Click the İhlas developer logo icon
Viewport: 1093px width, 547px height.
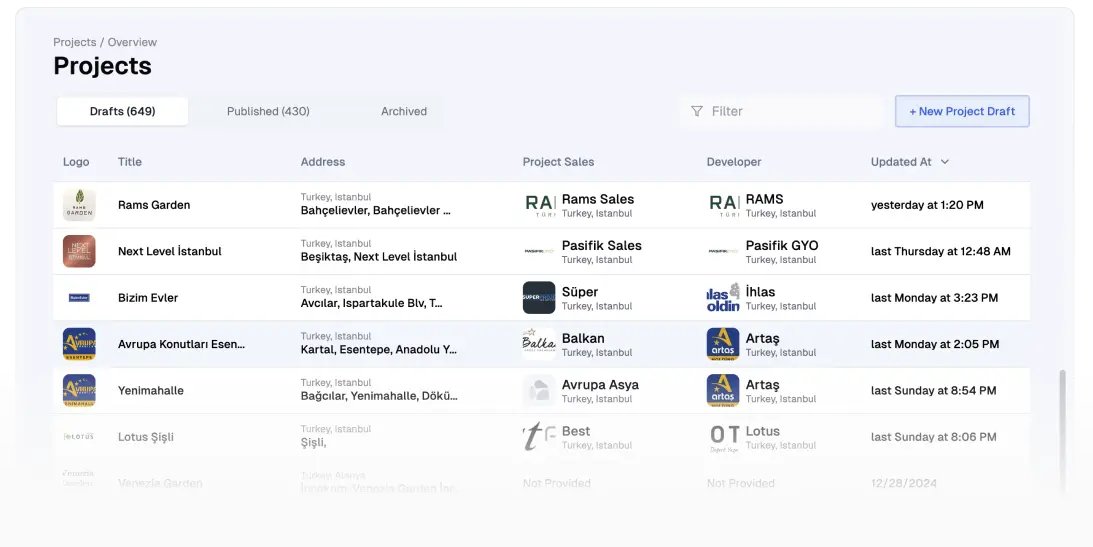tap(723, 298)
